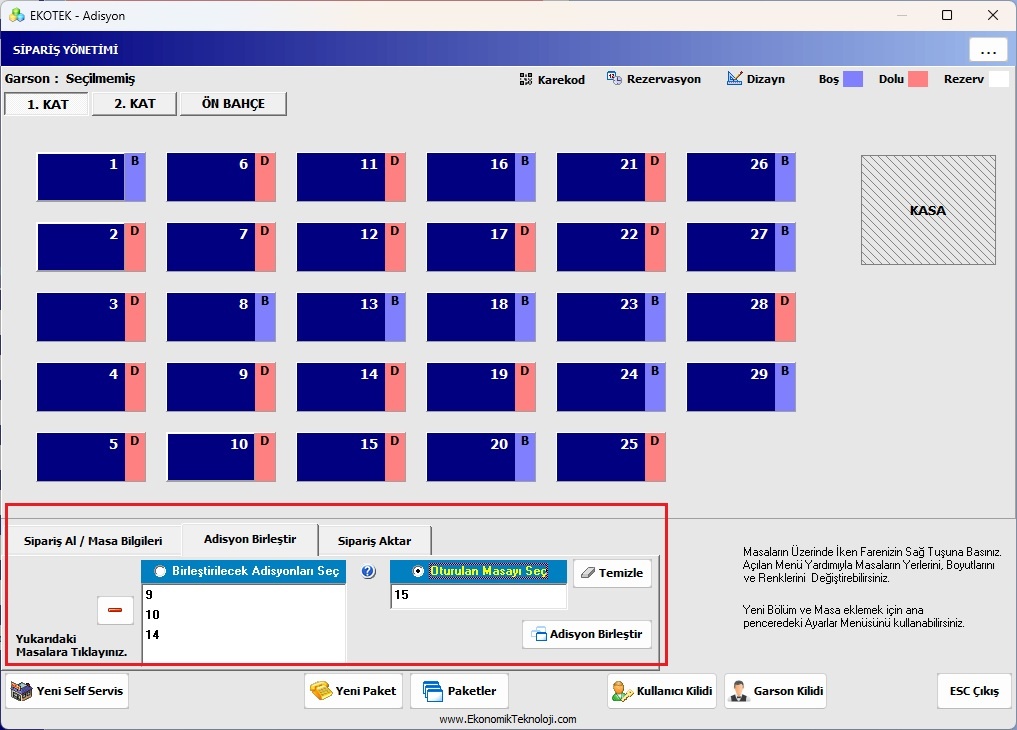
Task: Open the Sipariş Aktar tab
Action: click(x=374, y=541)
